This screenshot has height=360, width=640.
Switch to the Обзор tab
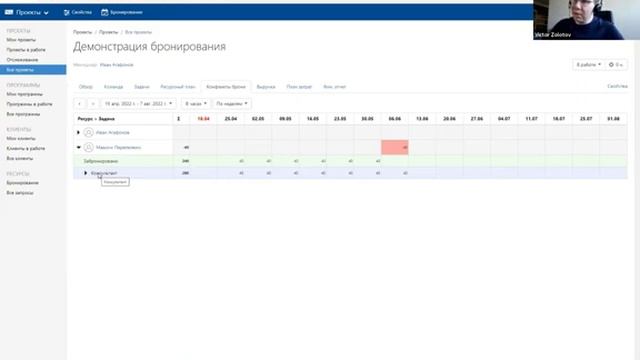86,87
